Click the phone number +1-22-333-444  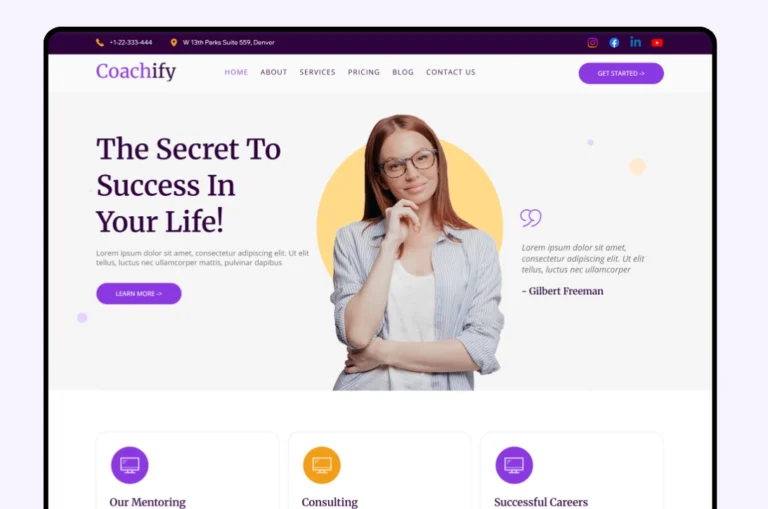pos(131,43)
